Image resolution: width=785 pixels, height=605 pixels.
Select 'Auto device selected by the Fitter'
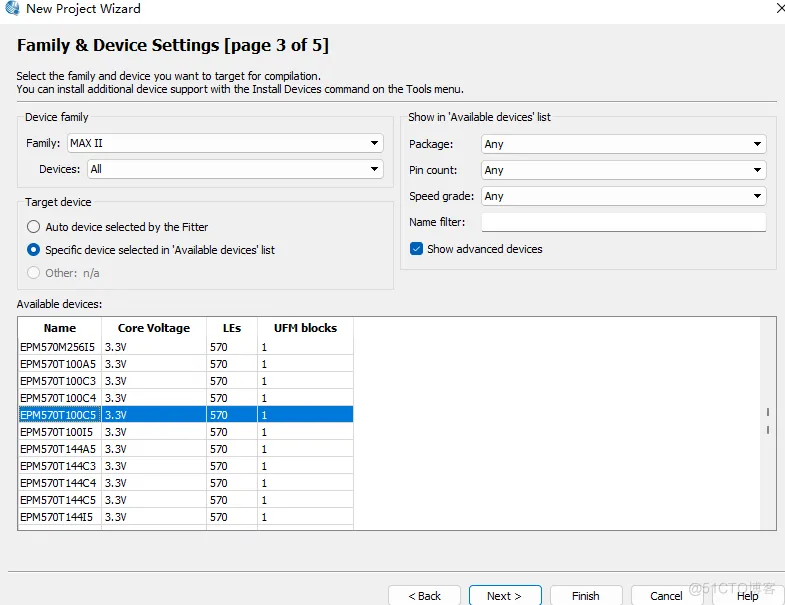click(x=34, y=227)
